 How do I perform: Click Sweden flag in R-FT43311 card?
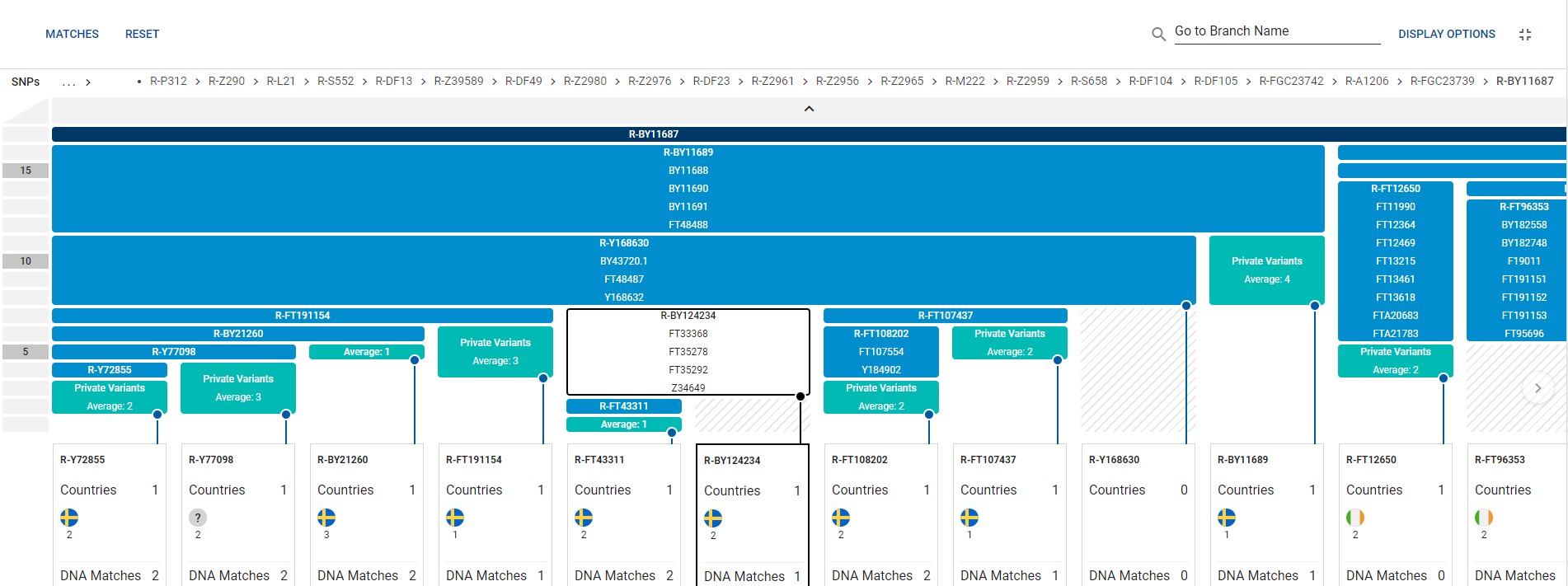(584, 518)
